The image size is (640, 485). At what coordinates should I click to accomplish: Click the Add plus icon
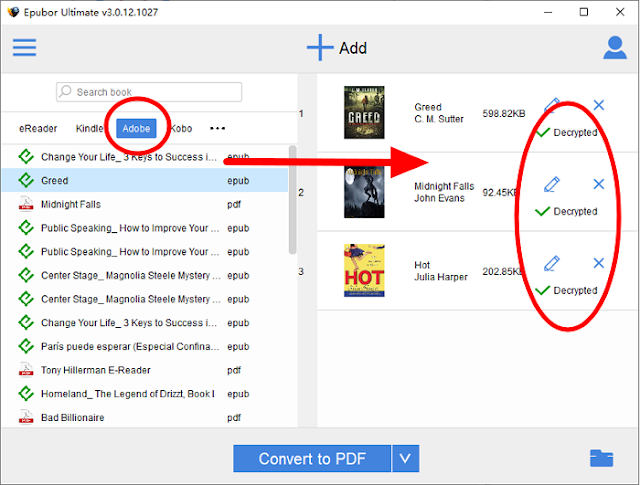point(320,47)
